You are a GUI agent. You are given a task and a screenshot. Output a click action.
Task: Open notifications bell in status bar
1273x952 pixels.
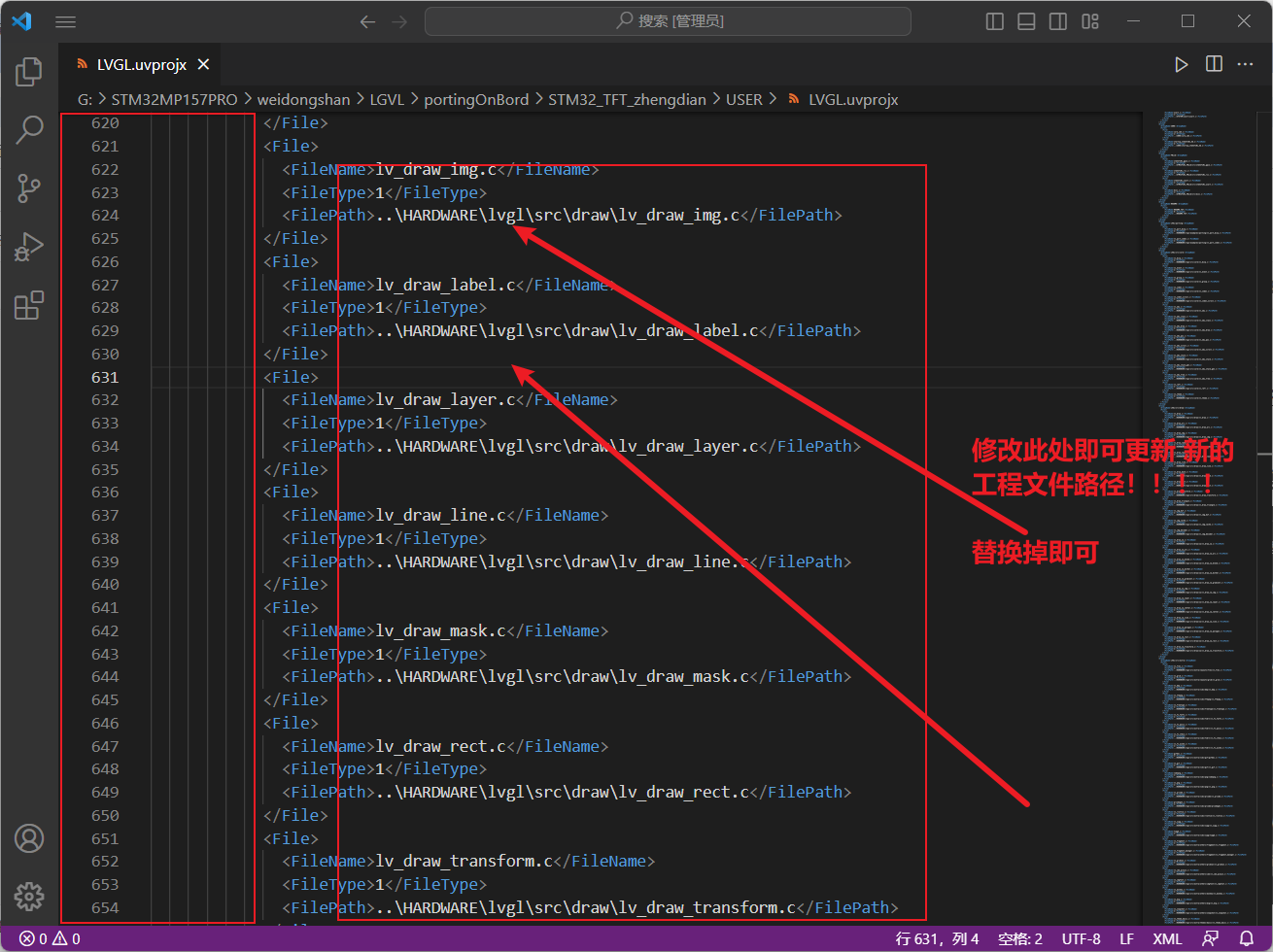[1247, 939]
